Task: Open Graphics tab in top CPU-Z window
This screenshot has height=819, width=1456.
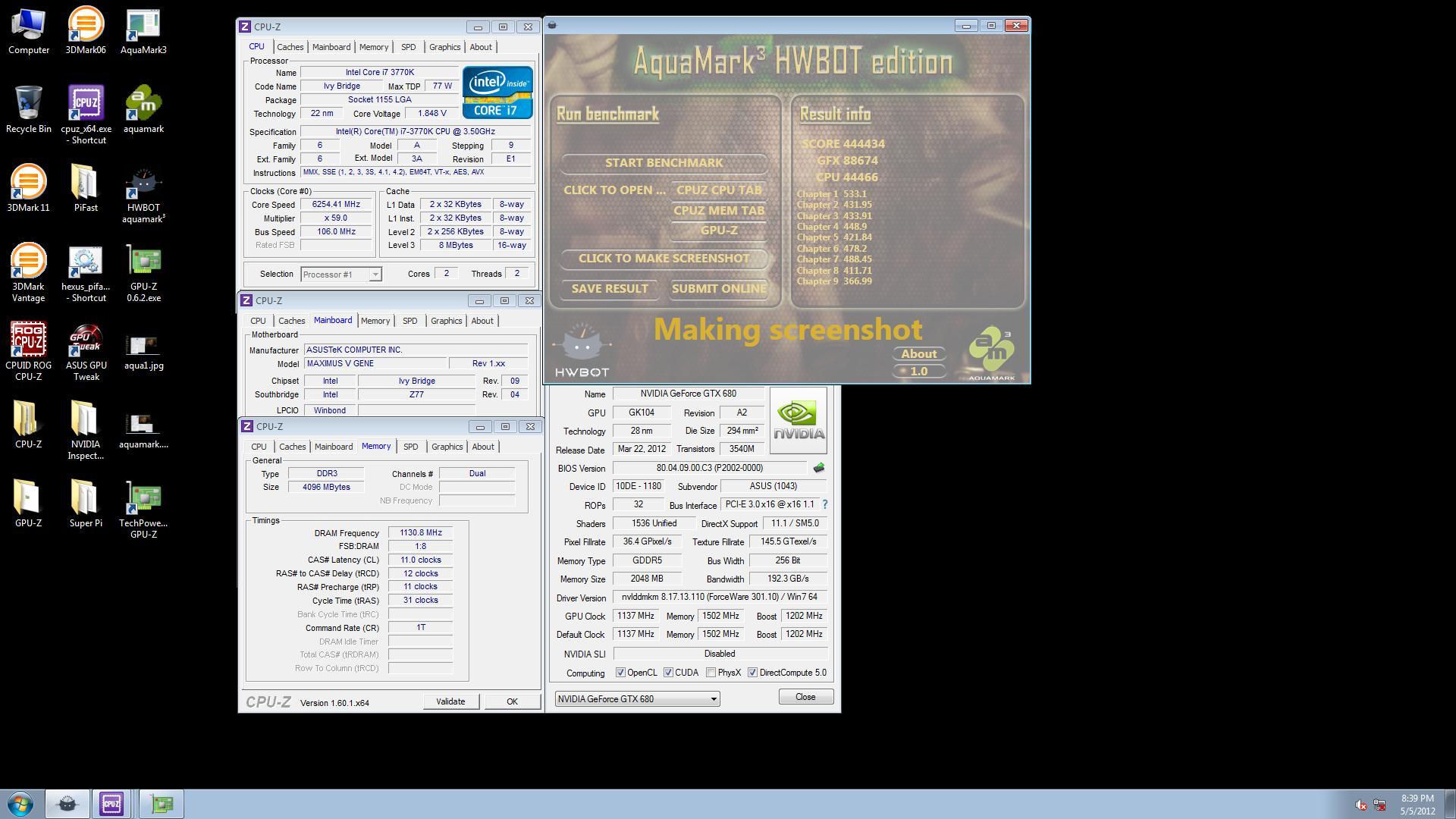Action: pos(444,47)
